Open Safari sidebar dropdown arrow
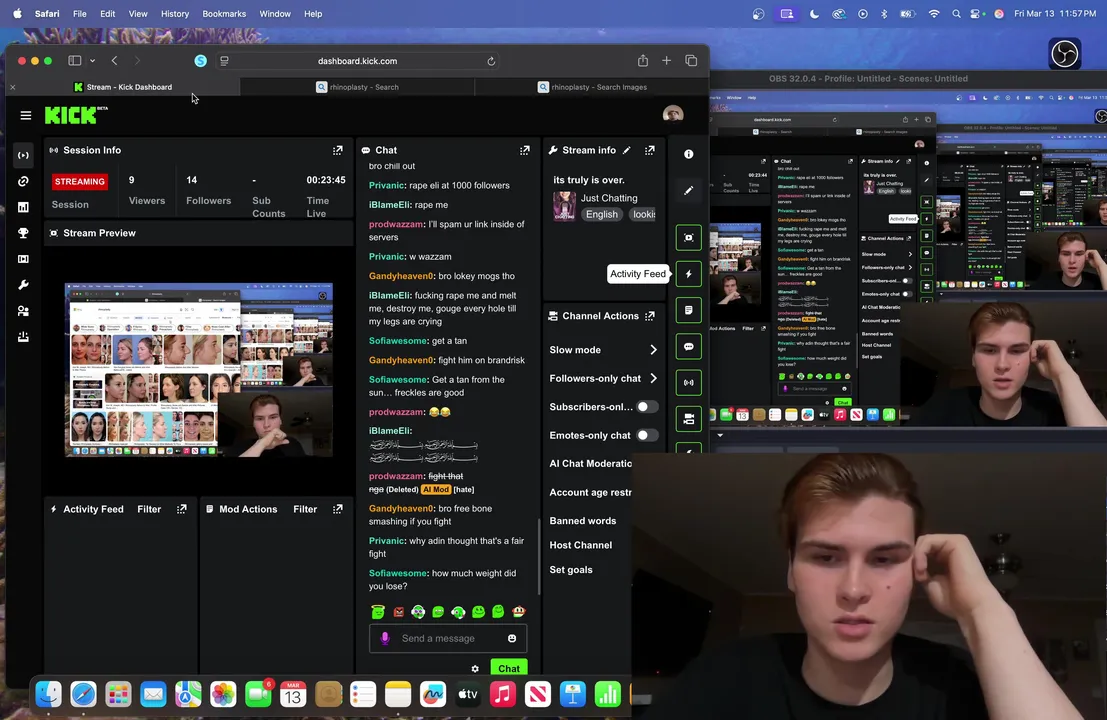1107x720 pixels. 92,61
